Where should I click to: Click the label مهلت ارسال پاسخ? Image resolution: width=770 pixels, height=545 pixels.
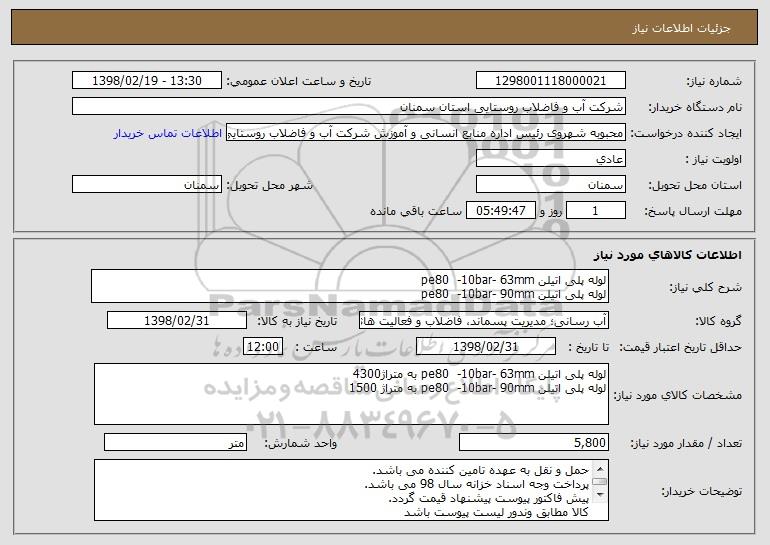(x=693, y=212)
